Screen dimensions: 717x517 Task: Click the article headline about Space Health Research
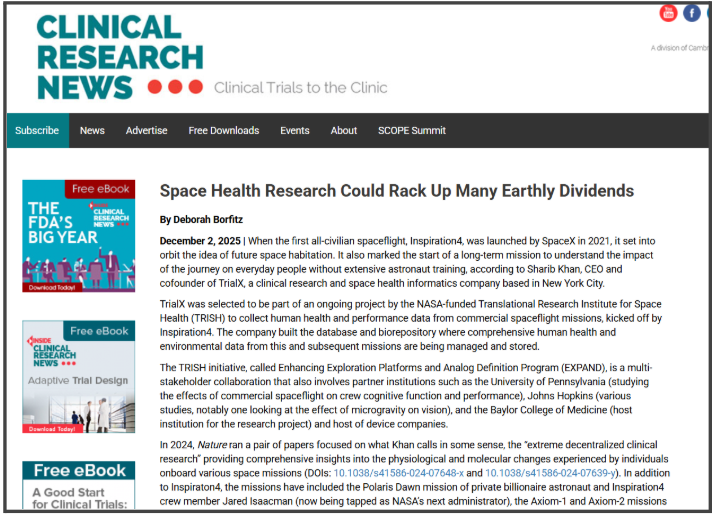coord(397,190)
